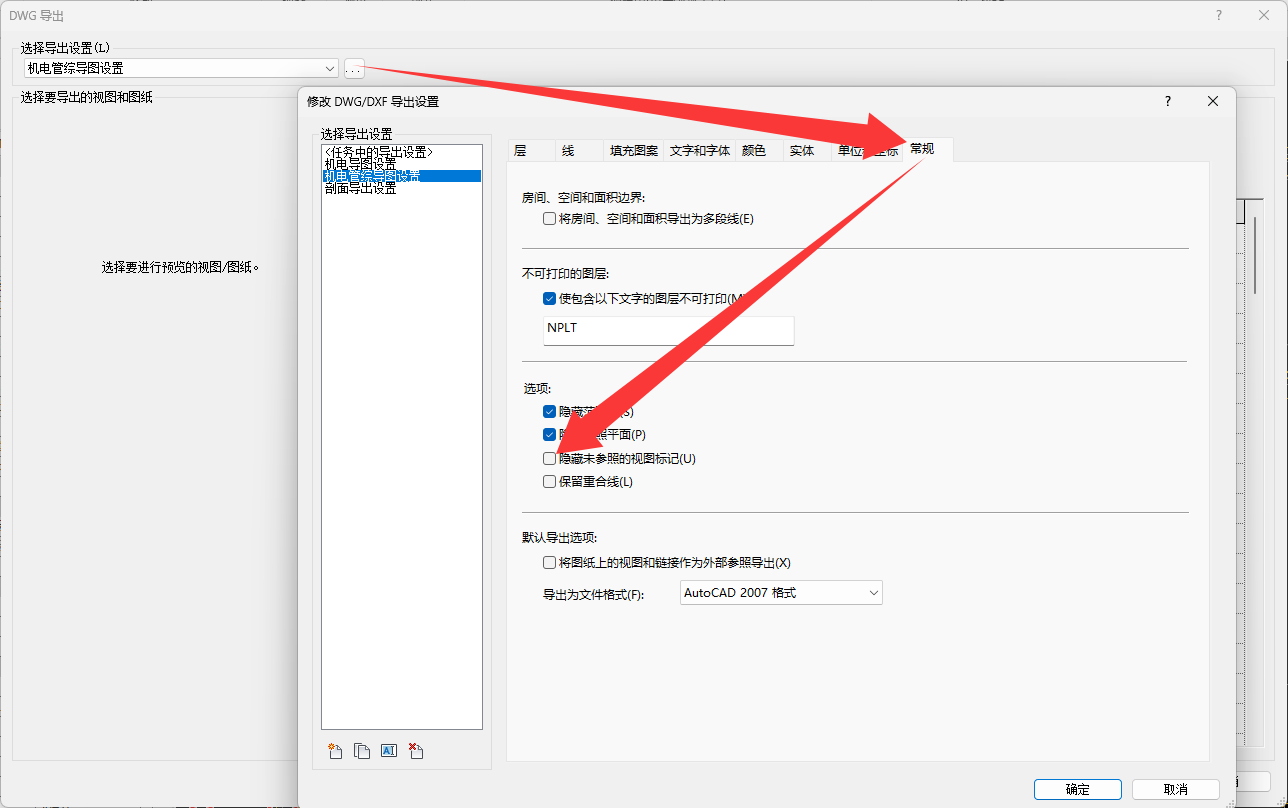Toggle 将房间、空间和面积导出为多段线(E)
Image resolution: width=1288 pixels, height=808 pixels.
549,218
